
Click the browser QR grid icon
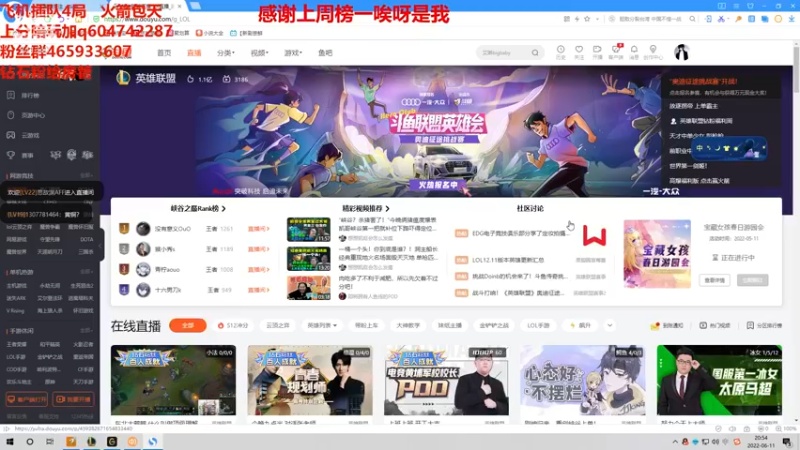(x=567, y=19)
